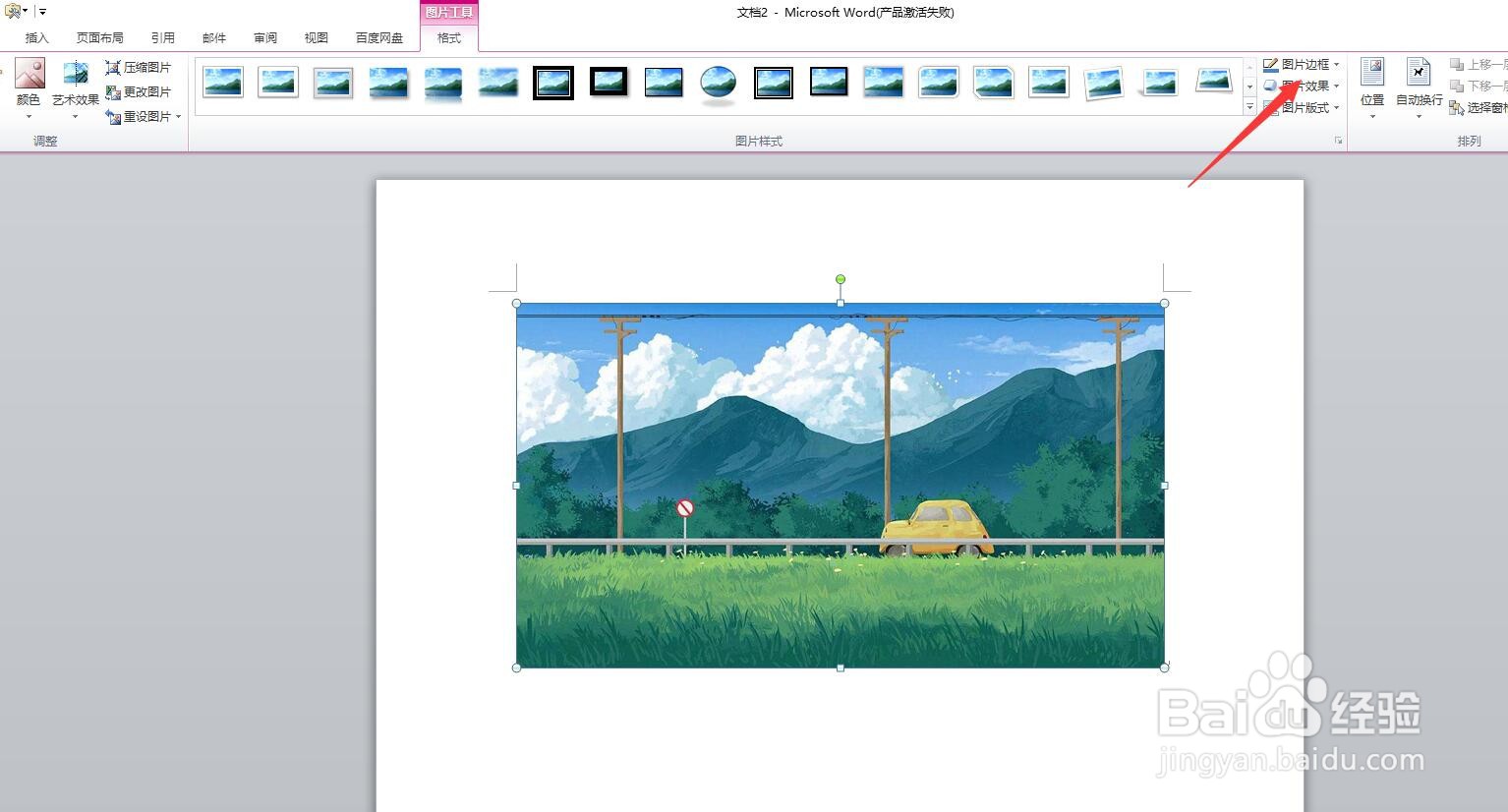Image resolution: width=1508 pixels, height=812 pixels.
Task: Open the 颜色 (Color) adjustment gallery
Action: [x=29, y=88]
